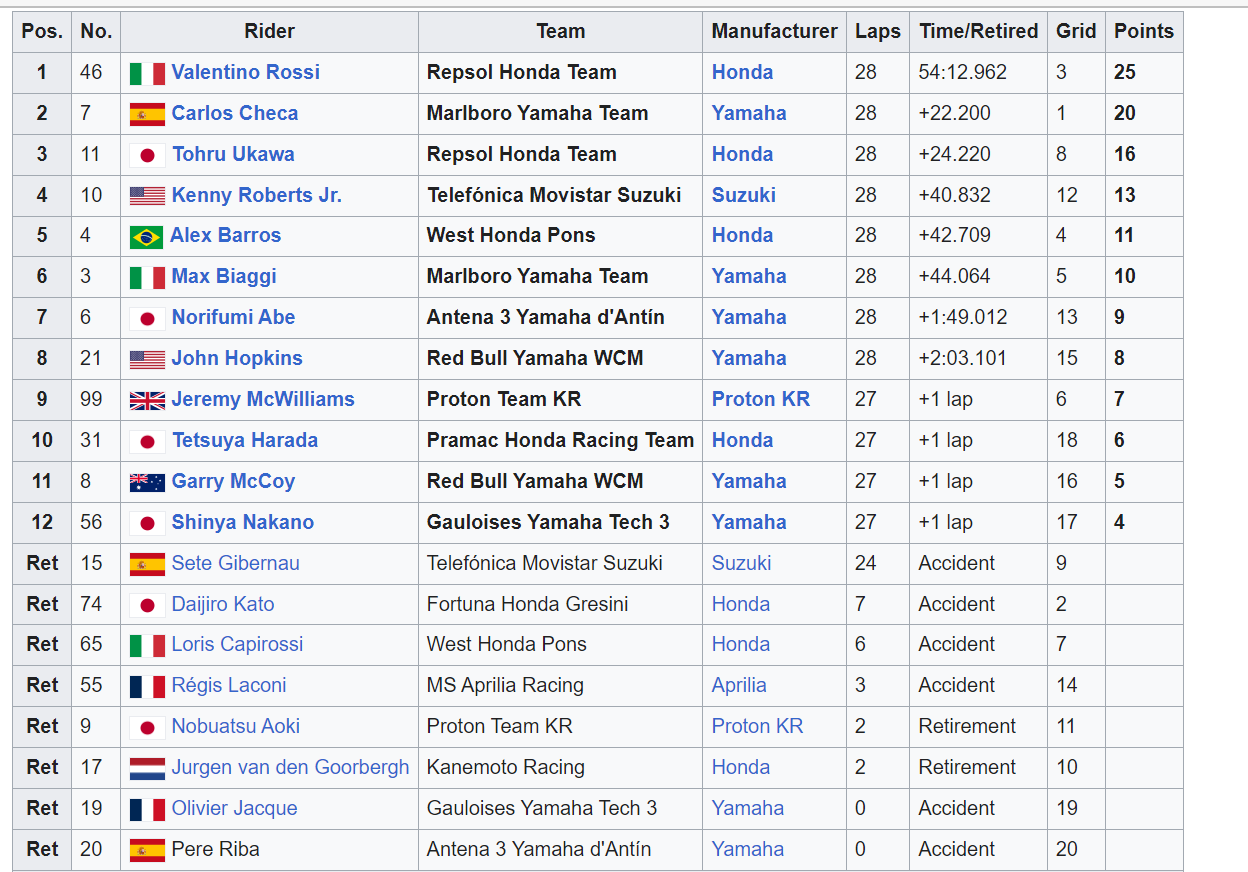Visit the Shinya Nakano rider link
1248x872 pixels.
(x=242, y=522)
